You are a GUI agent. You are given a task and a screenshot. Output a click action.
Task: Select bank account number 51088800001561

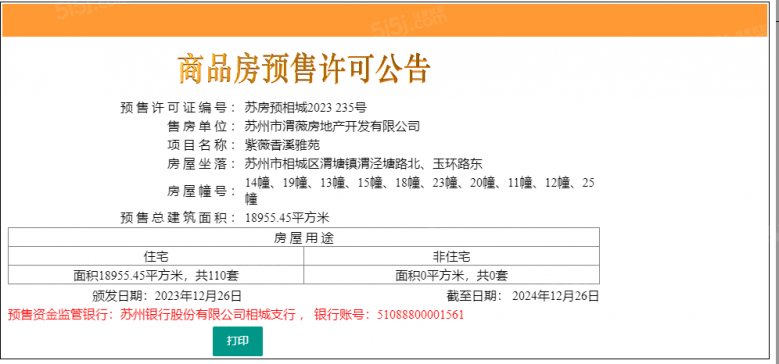420,315
